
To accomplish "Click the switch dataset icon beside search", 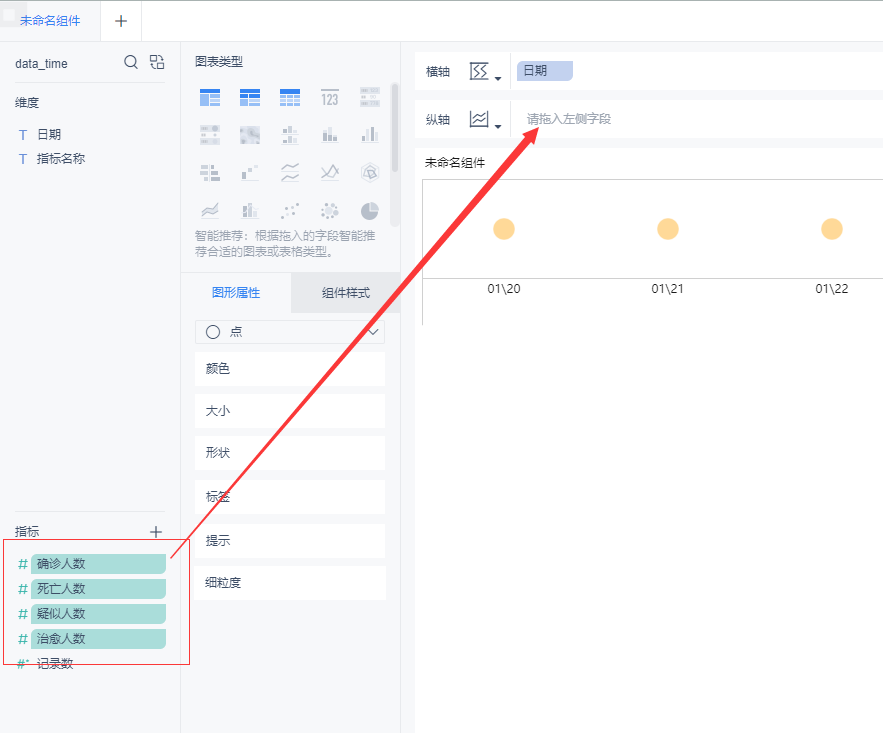I will (x=157, y=62).
